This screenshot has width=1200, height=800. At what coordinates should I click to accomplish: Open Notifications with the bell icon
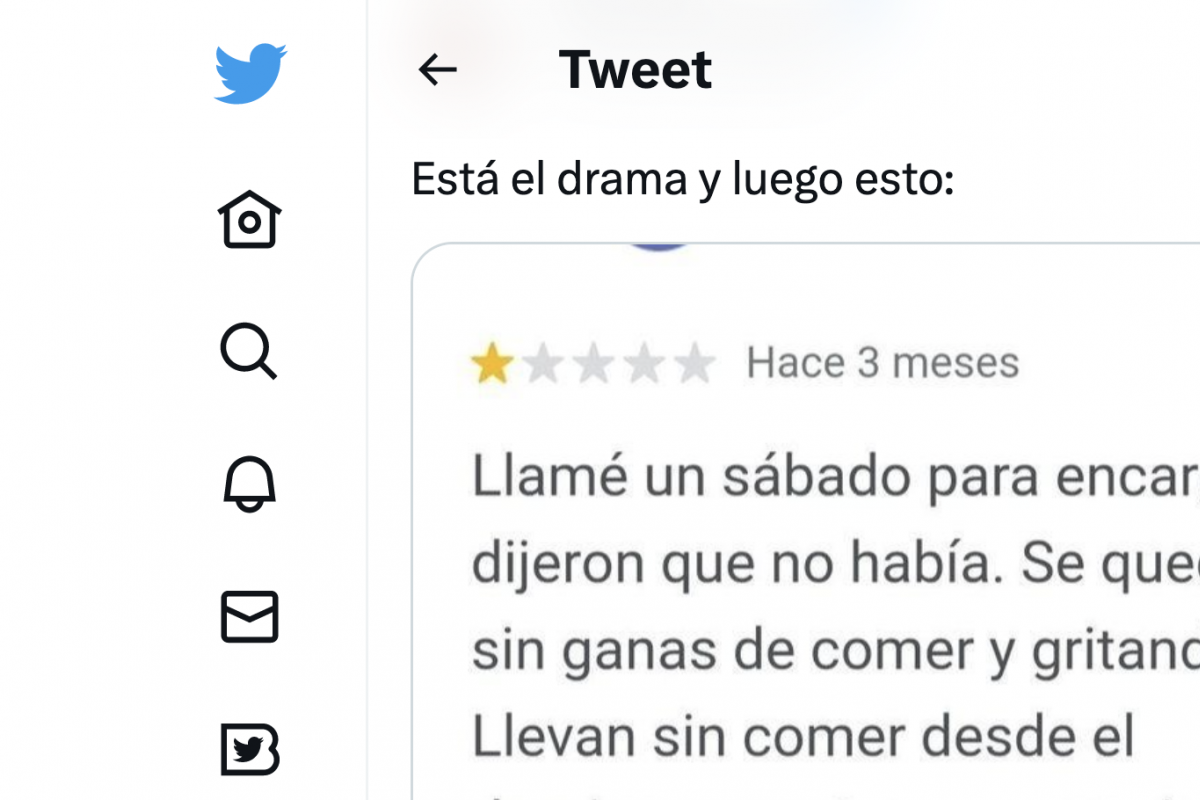[x=249, y=484]
